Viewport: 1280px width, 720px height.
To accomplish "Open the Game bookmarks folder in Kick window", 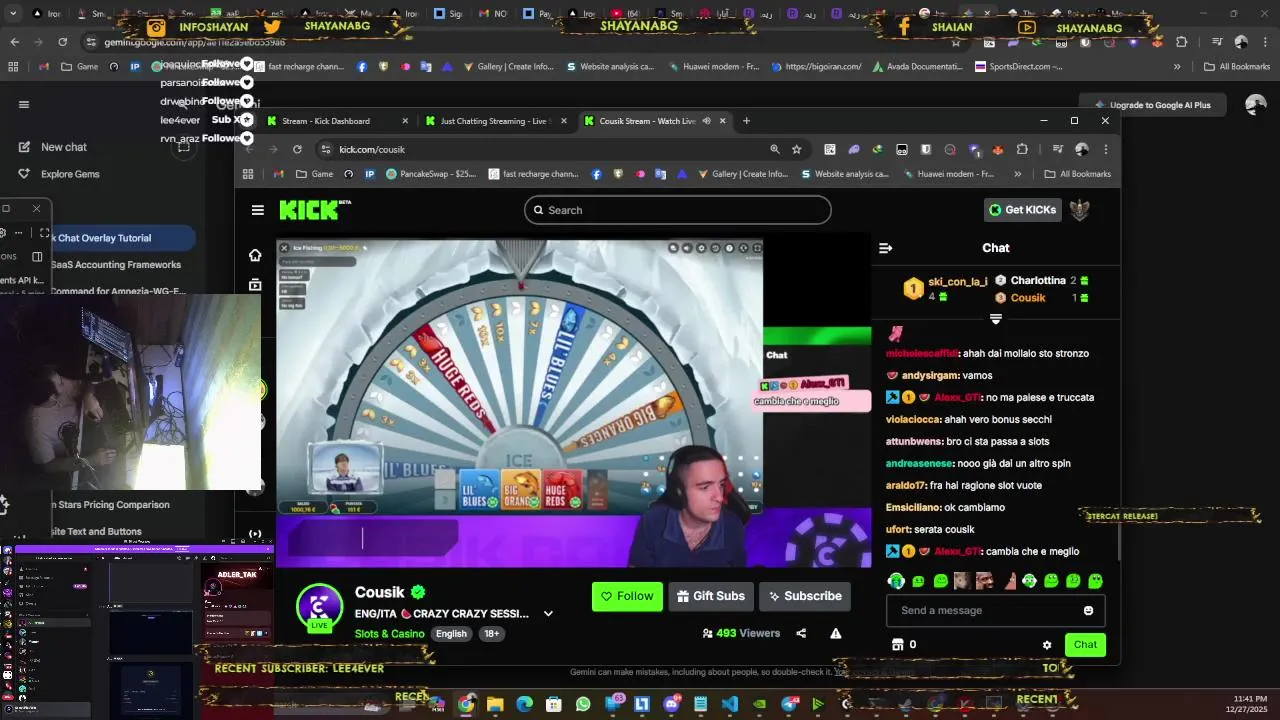I will point(315,174).
